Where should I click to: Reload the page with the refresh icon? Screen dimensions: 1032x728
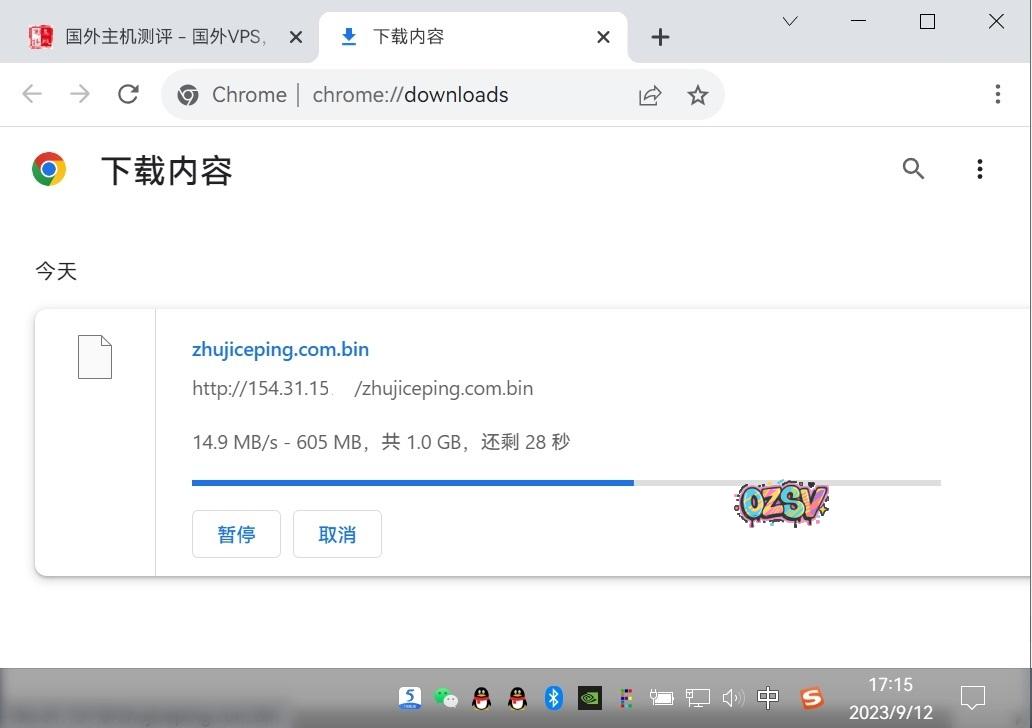tap(128, 95)
